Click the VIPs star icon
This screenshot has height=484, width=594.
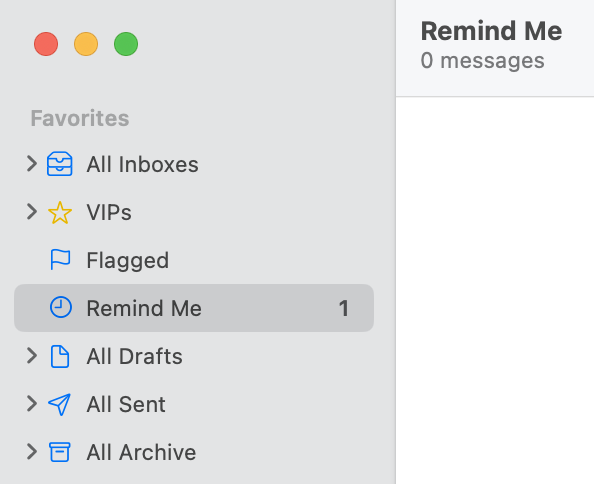tap(60, 212)
